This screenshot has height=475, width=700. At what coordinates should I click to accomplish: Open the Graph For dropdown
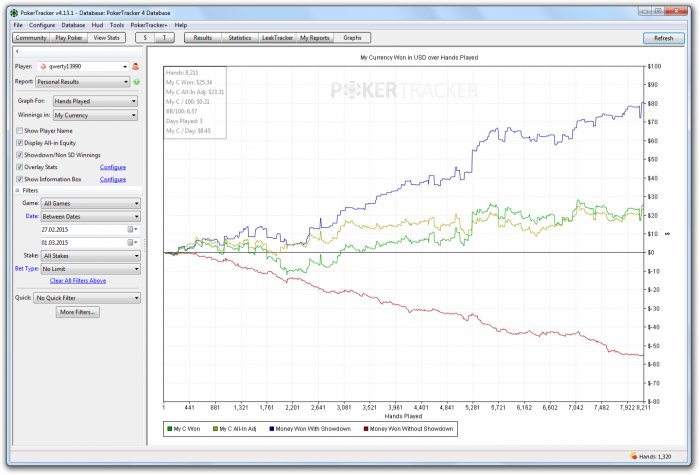[x=95, y=101]
